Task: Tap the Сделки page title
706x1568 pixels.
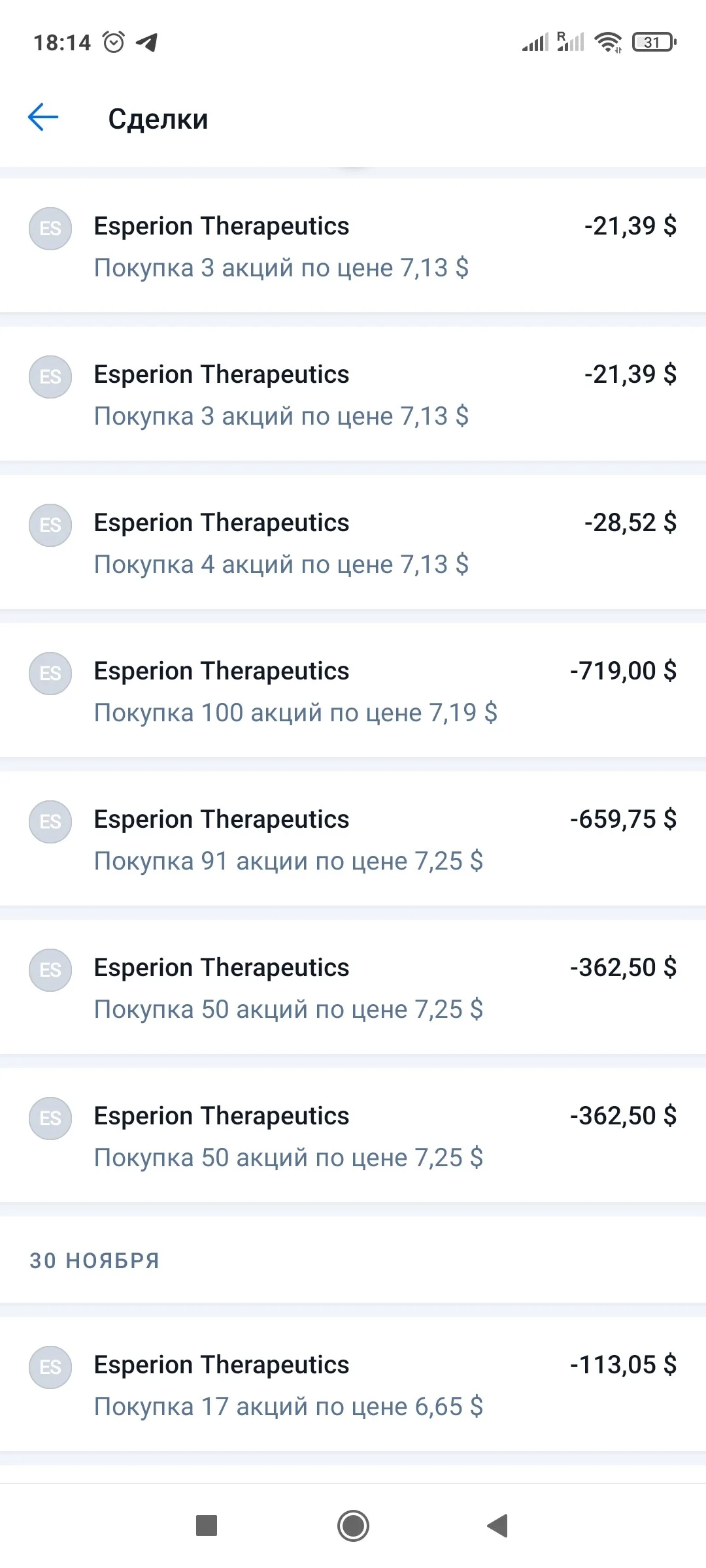Action: [158, 119]
